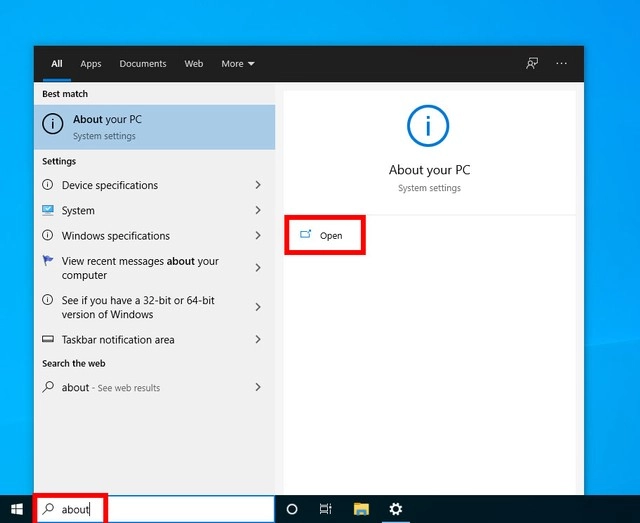The image size is (640, 523).
Task: Select the System setting result
Action: coord(155,210)
